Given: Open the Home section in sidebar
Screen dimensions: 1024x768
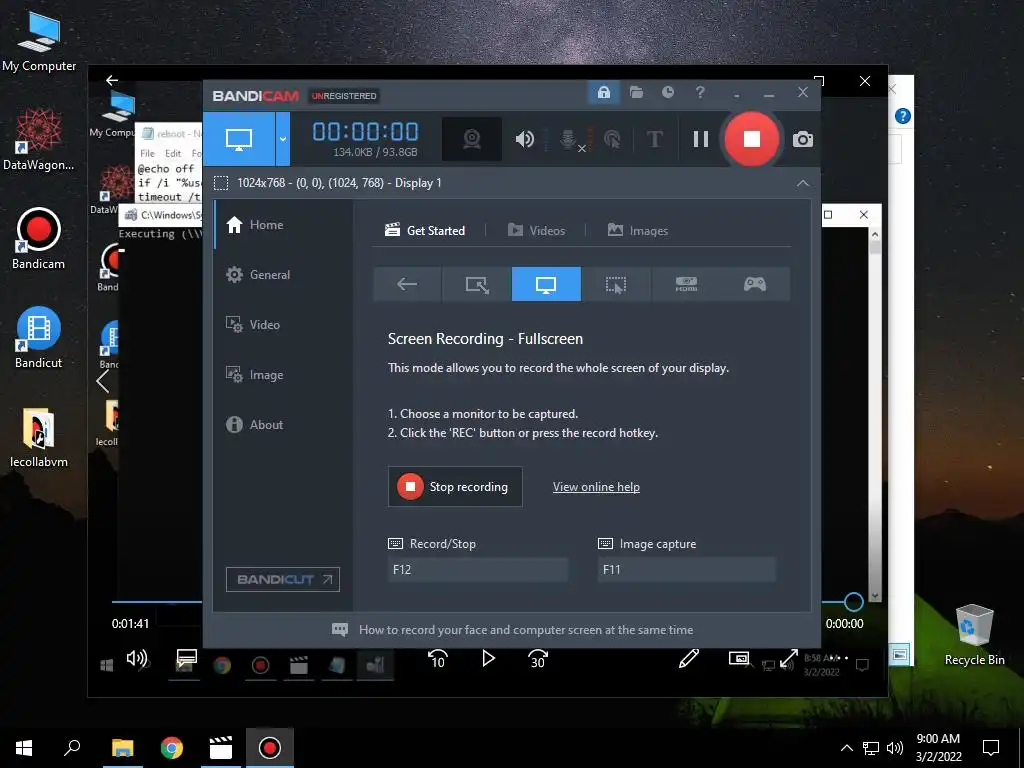Looking at the screenshot, I should pyautogui.click(x=255, y=225).
